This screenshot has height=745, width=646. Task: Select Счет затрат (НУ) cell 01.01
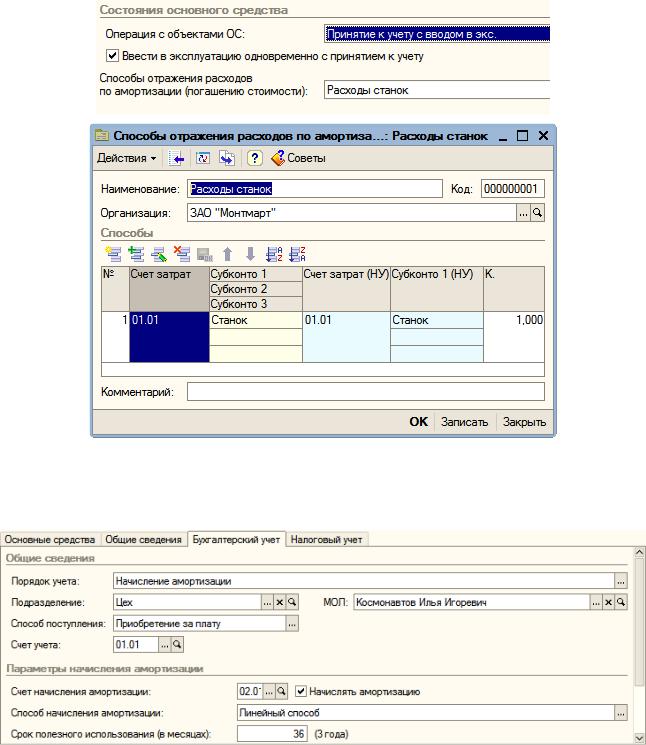[x=346, y=337]
